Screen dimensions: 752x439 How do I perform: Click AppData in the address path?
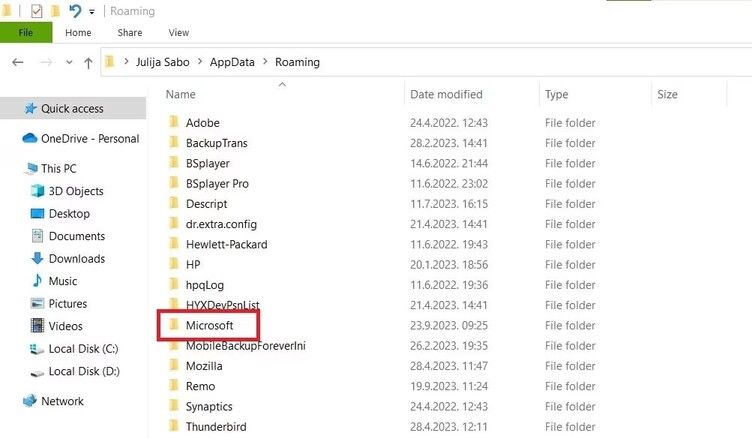232,62
